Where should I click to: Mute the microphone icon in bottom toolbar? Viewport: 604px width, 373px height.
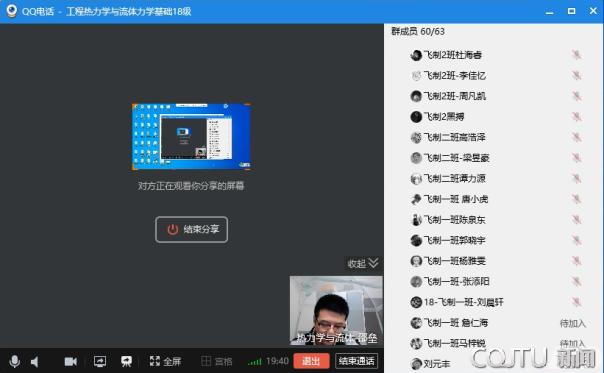(x=15, y=361)
